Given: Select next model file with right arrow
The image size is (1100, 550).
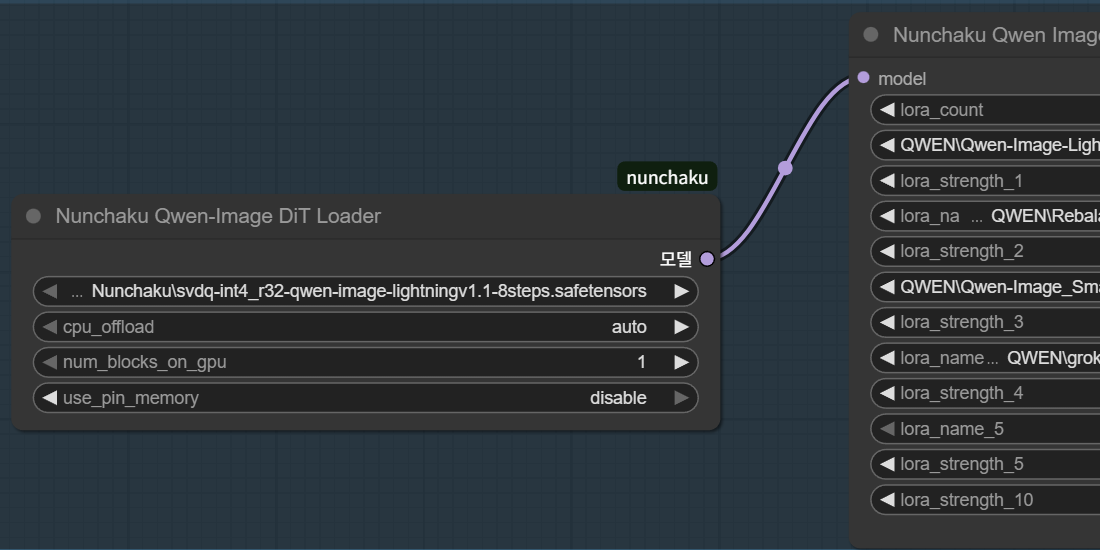Looking at the screenshot, I should click(681, 291).
